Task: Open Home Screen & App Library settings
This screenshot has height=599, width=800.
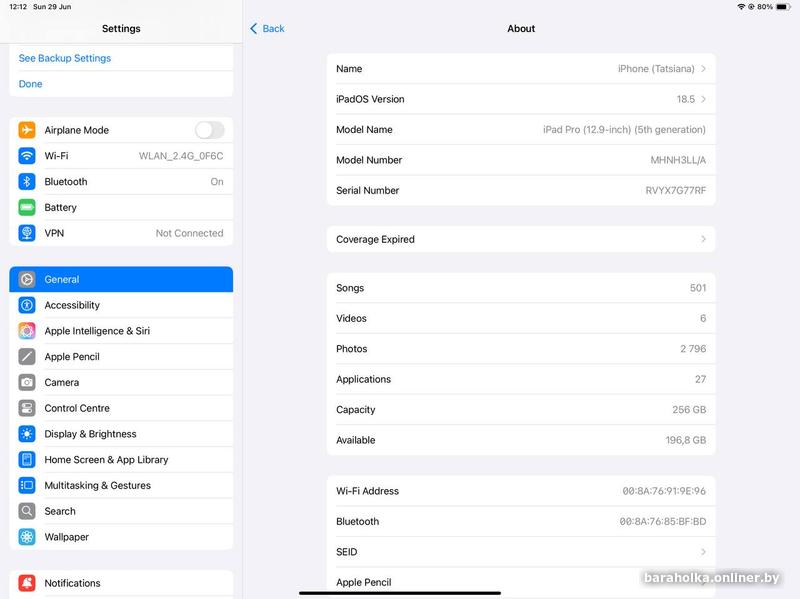Action: click(121, 460)
